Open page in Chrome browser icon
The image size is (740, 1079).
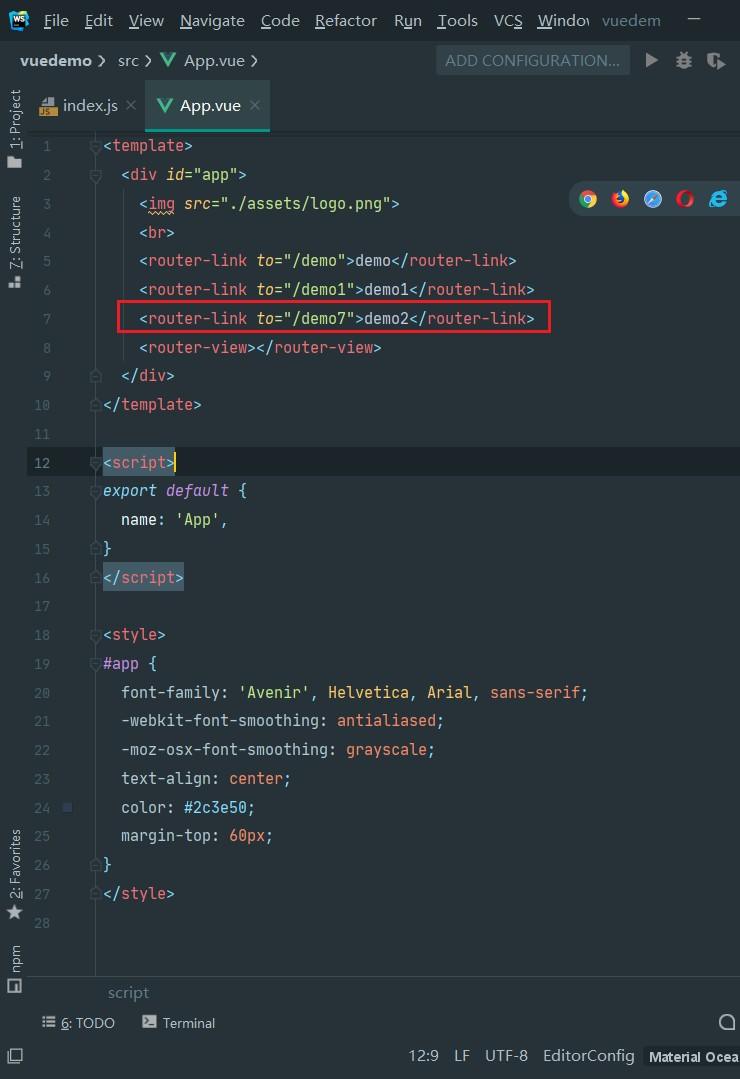pos(588,200)
